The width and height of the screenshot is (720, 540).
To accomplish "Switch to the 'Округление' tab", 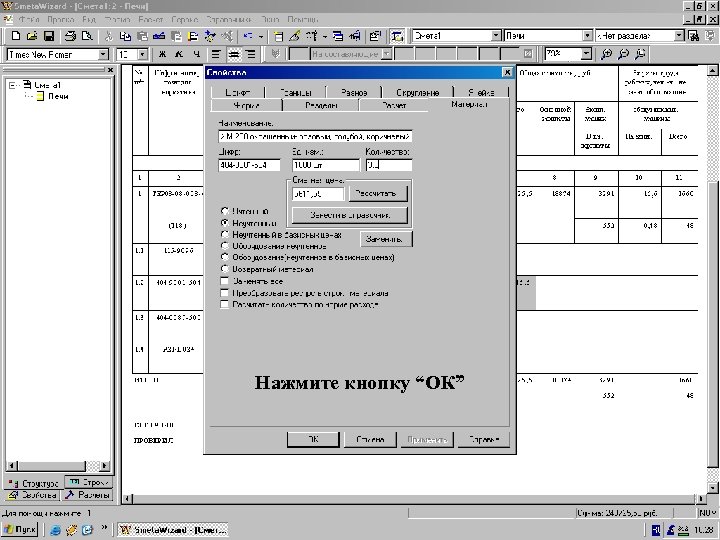I will tap(417, 91).
